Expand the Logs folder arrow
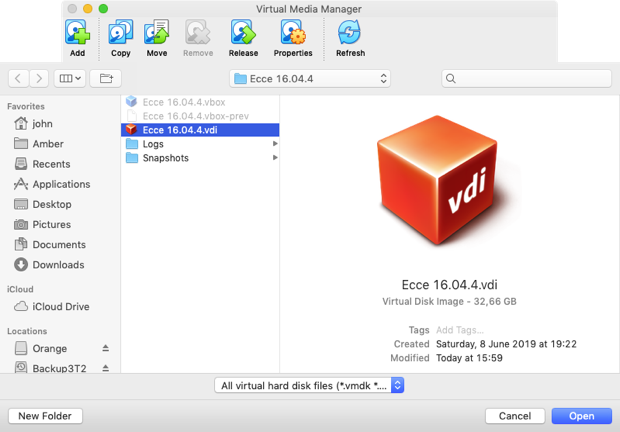 (275, 143)
